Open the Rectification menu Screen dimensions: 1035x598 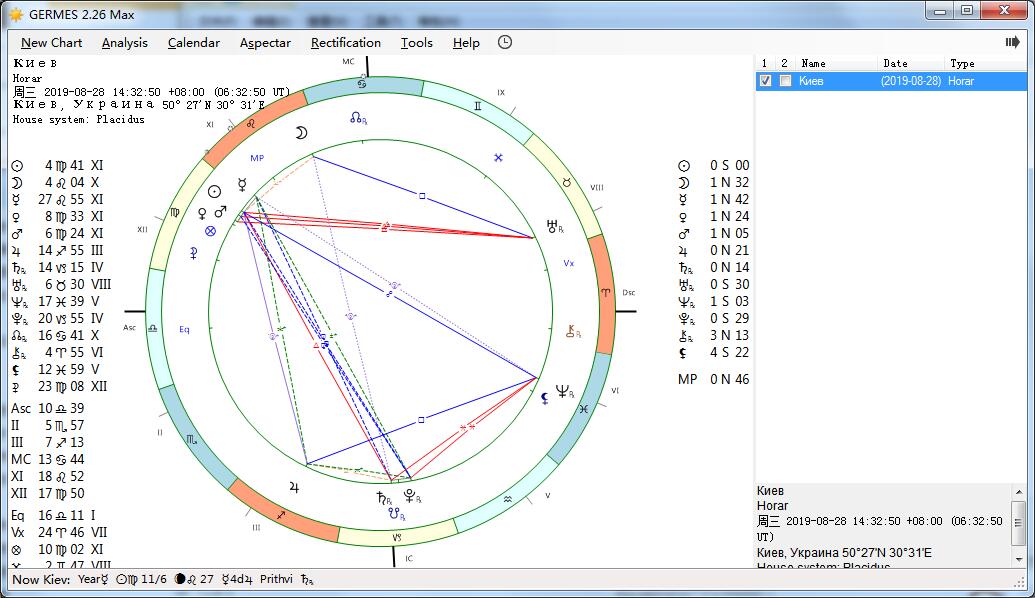345,42
